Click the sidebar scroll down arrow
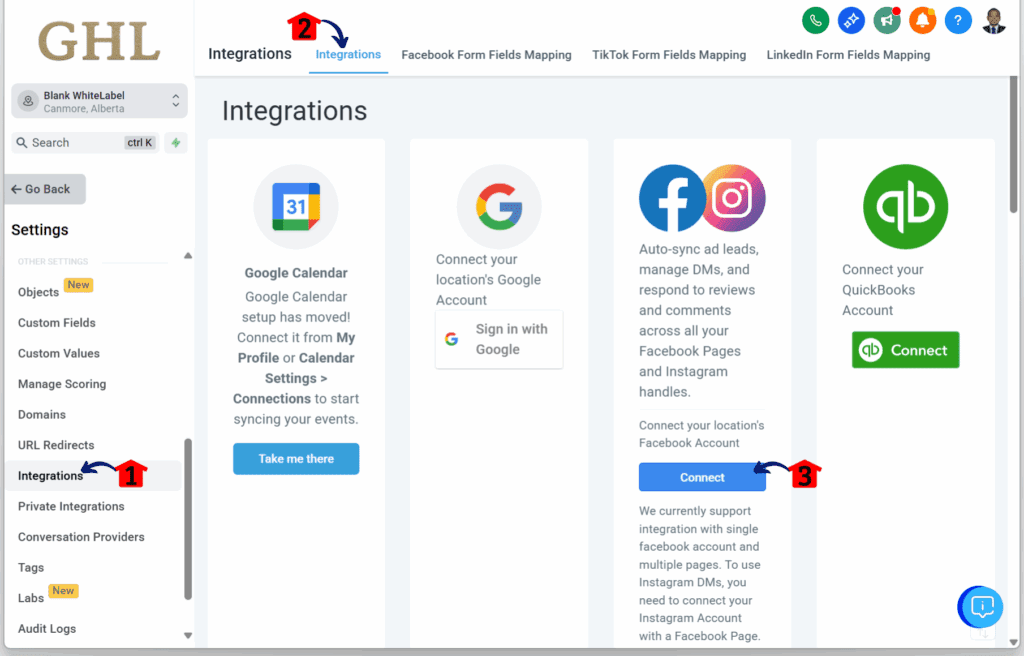The image size is (1024, 656). 188,635
